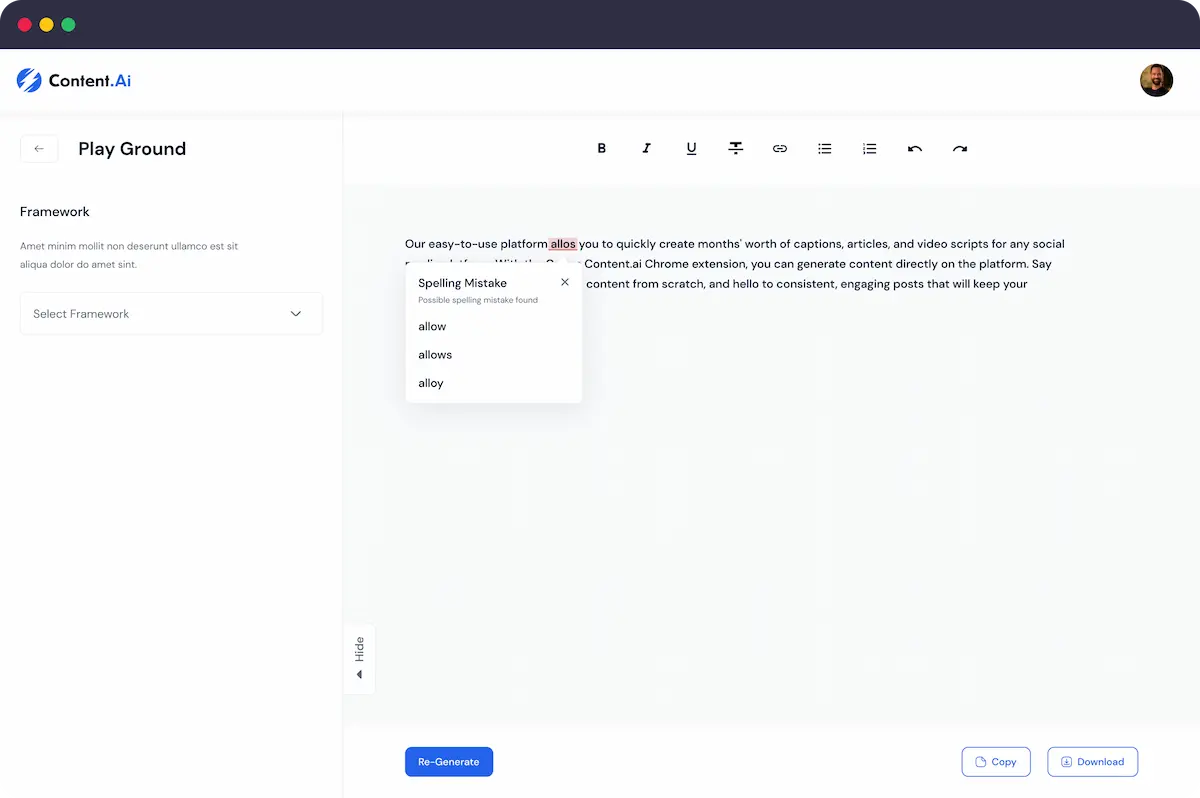
Task: Close the Spelling Mistake popup
Action: [x=565, y=282]
